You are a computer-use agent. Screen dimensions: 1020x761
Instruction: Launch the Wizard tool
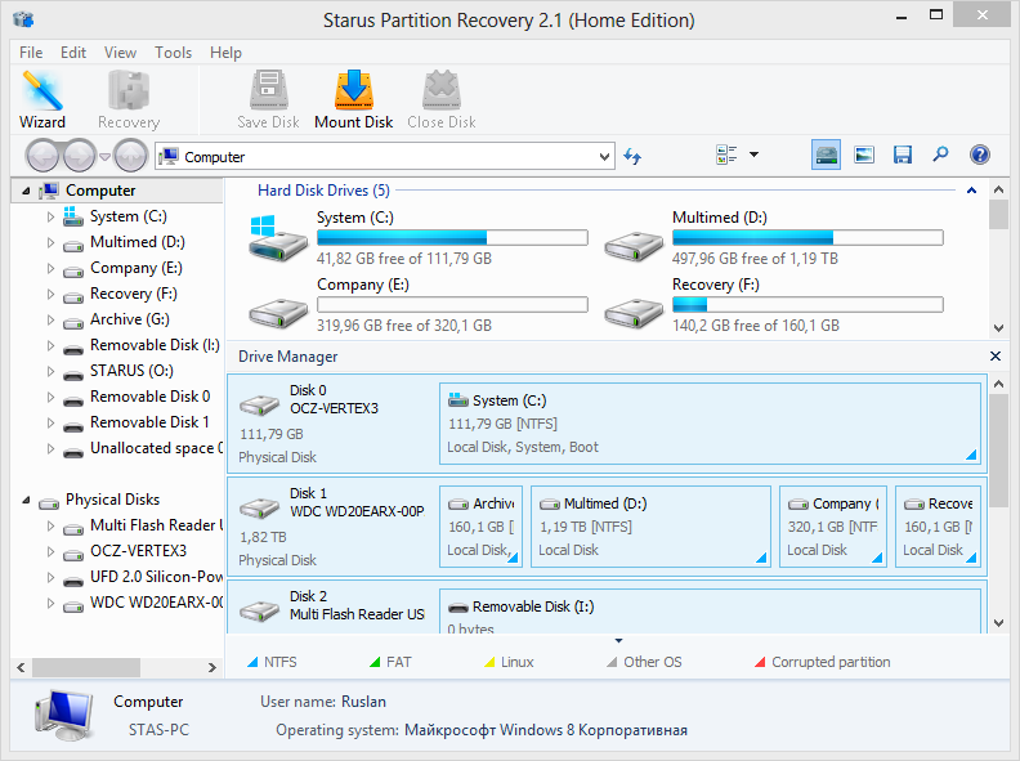coord(42,100)
